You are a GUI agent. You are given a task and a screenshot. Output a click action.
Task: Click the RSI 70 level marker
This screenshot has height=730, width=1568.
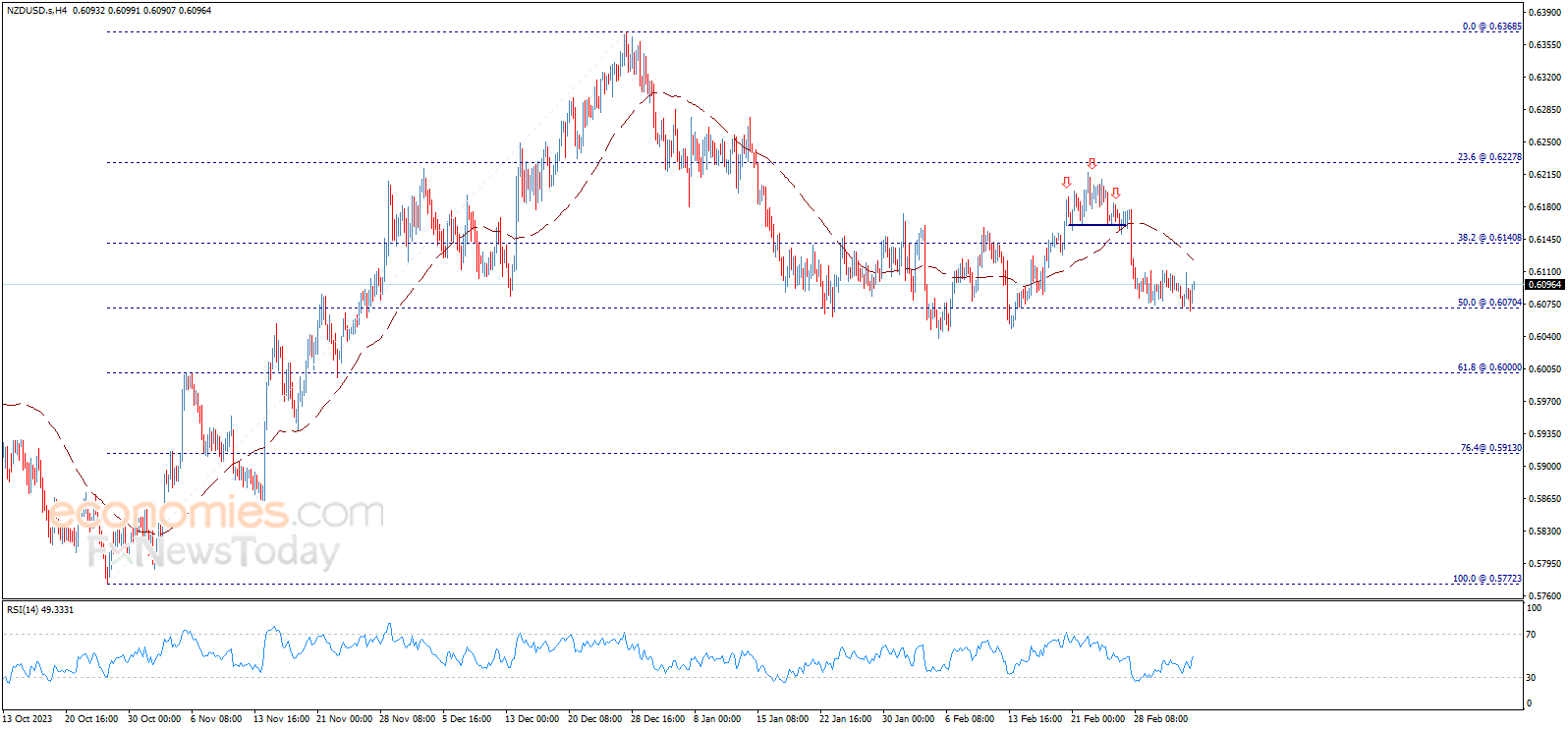pos(1531,635)
